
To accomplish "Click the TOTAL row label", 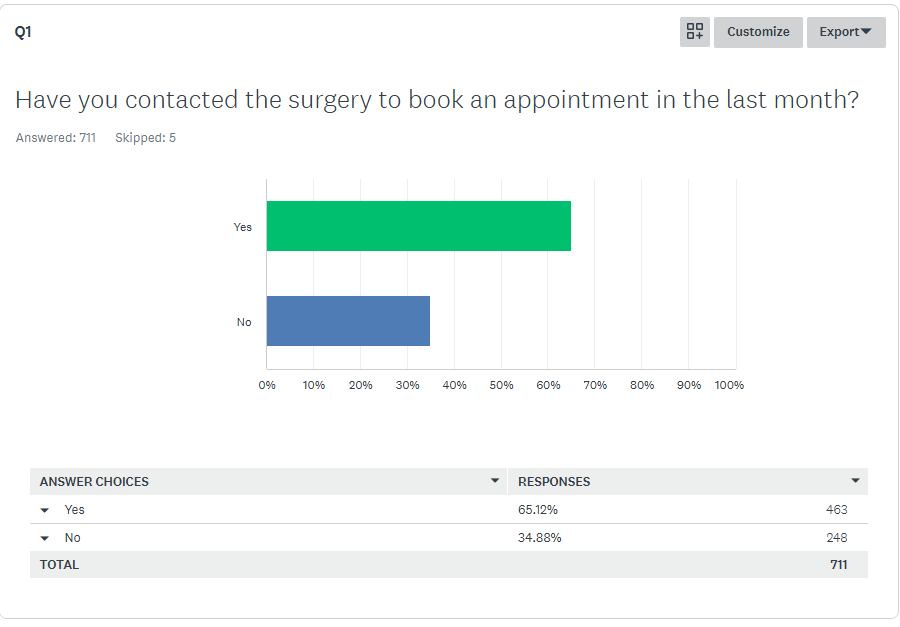I will tap(59, 565).
